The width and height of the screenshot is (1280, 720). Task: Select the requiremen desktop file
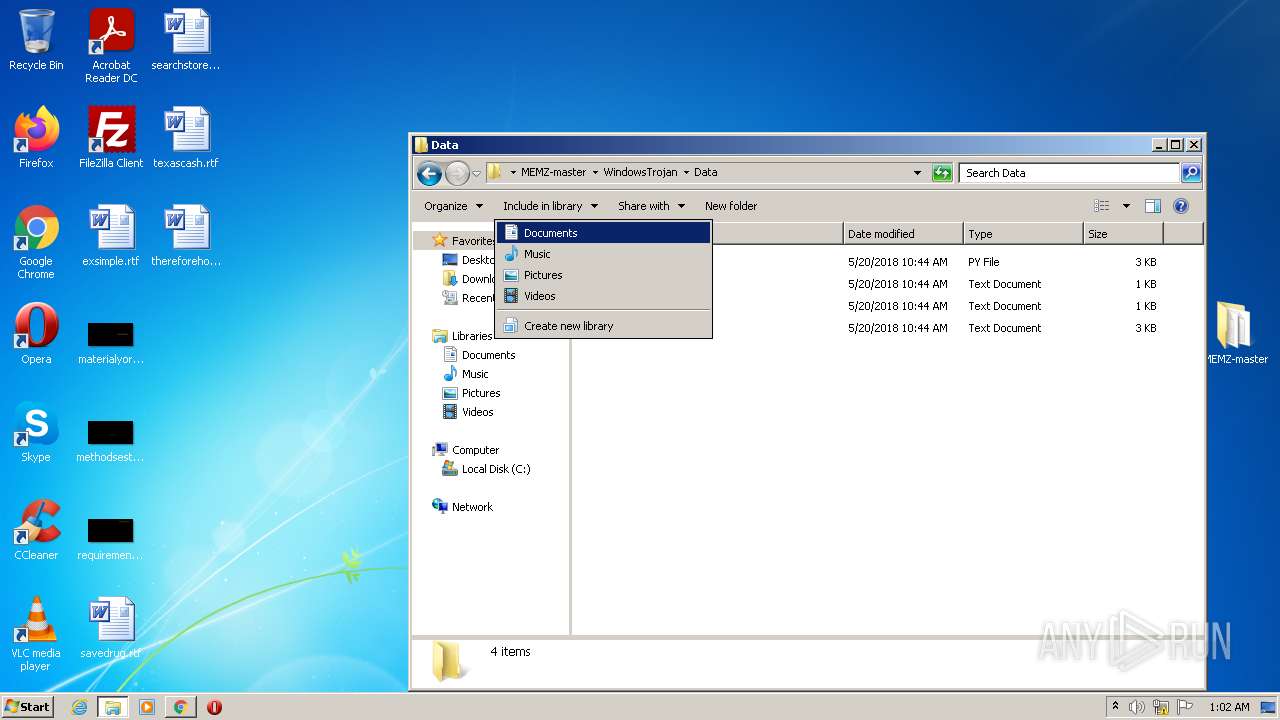[x=111, y=537]
